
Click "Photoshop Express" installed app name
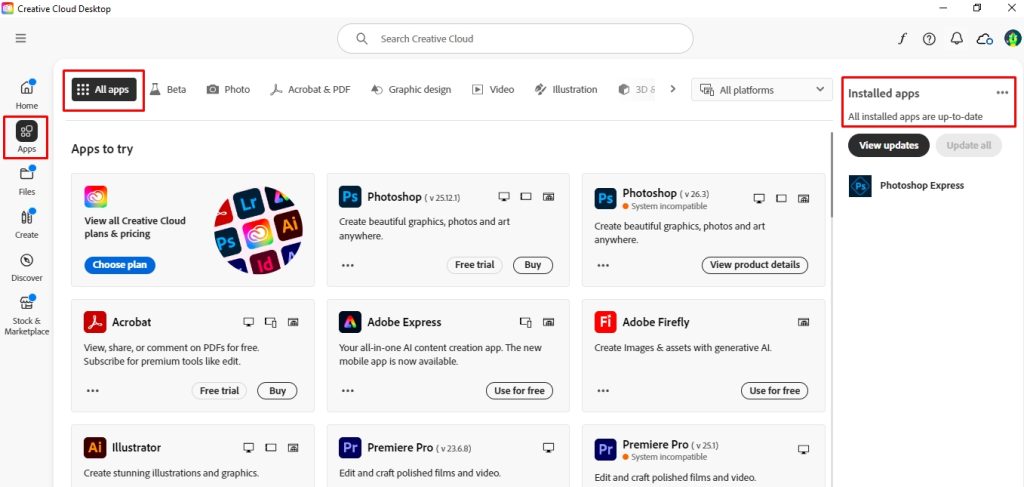coord(921,185)
